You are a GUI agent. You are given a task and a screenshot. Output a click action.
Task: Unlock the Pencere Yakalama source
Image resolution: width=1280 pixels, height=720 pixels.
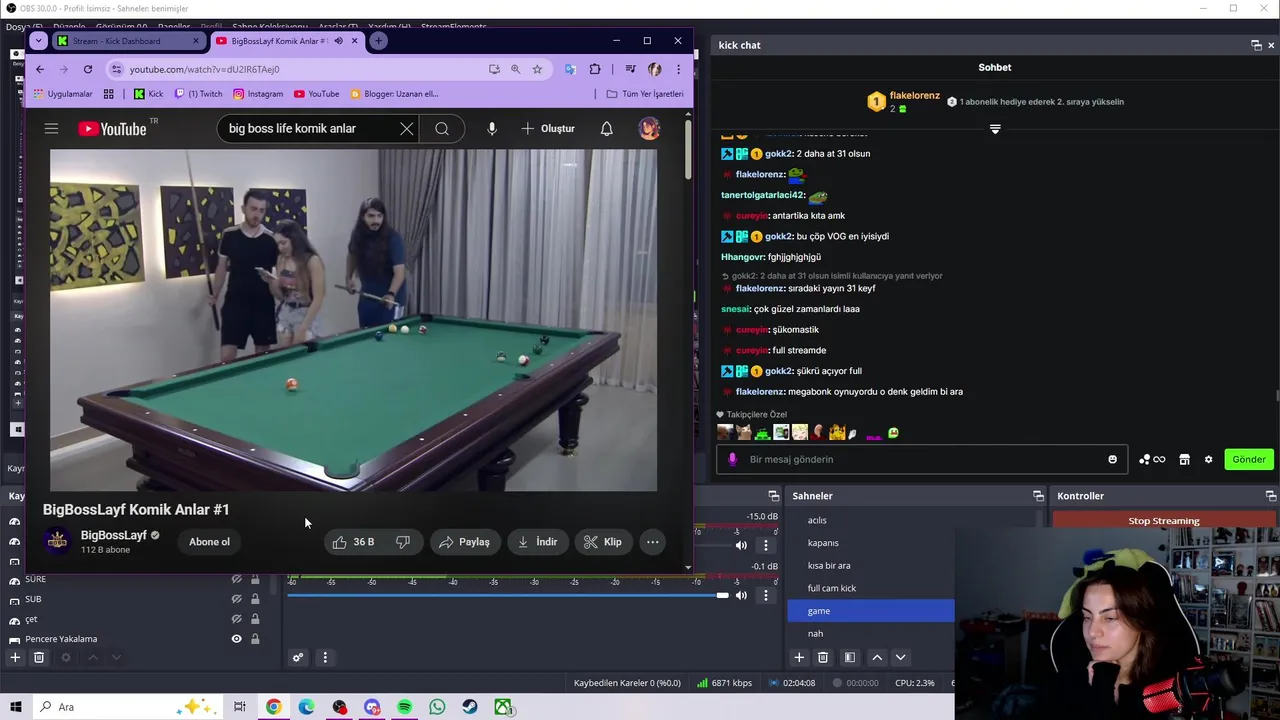click(x=255, y=639)
